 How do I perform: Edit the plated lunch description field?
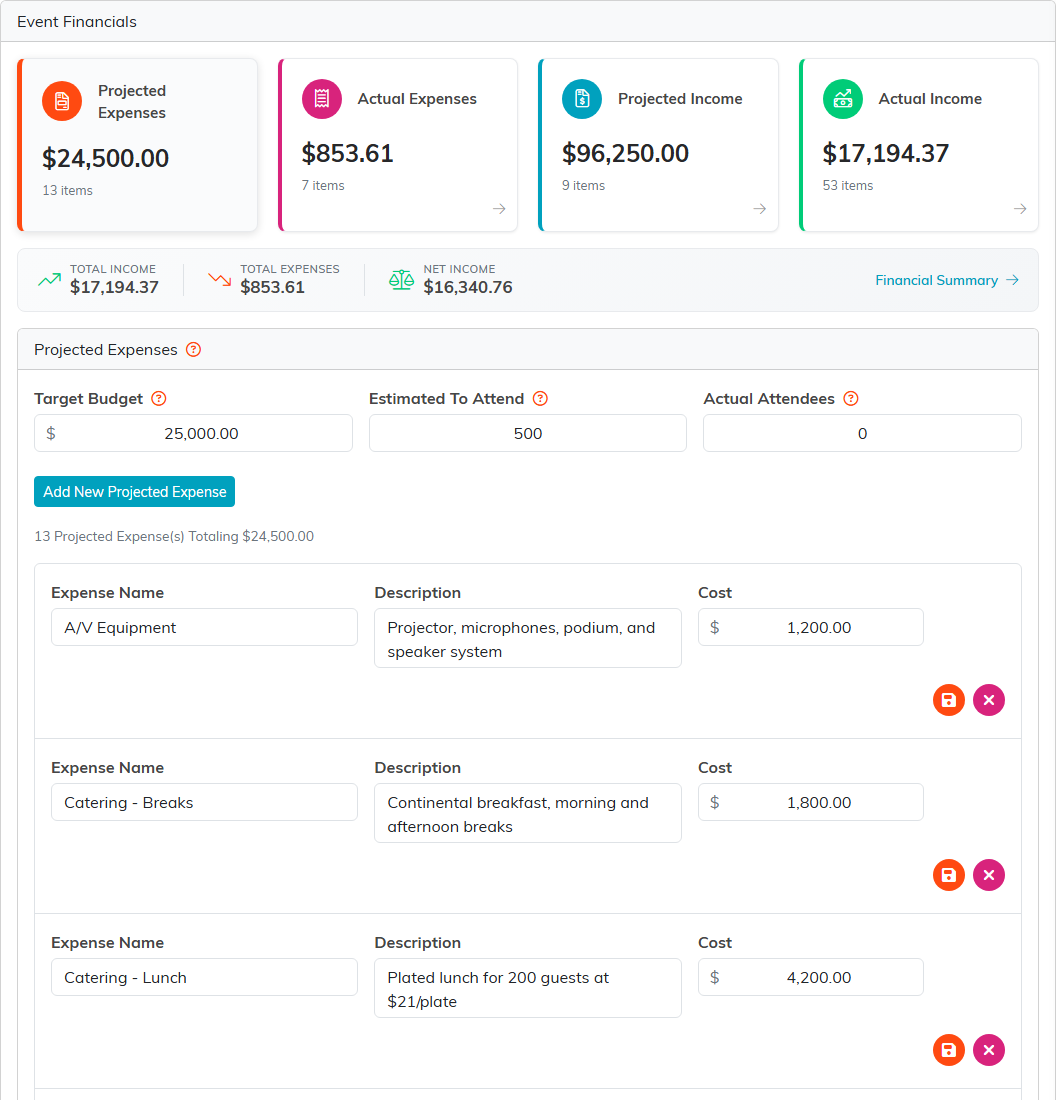528,988
